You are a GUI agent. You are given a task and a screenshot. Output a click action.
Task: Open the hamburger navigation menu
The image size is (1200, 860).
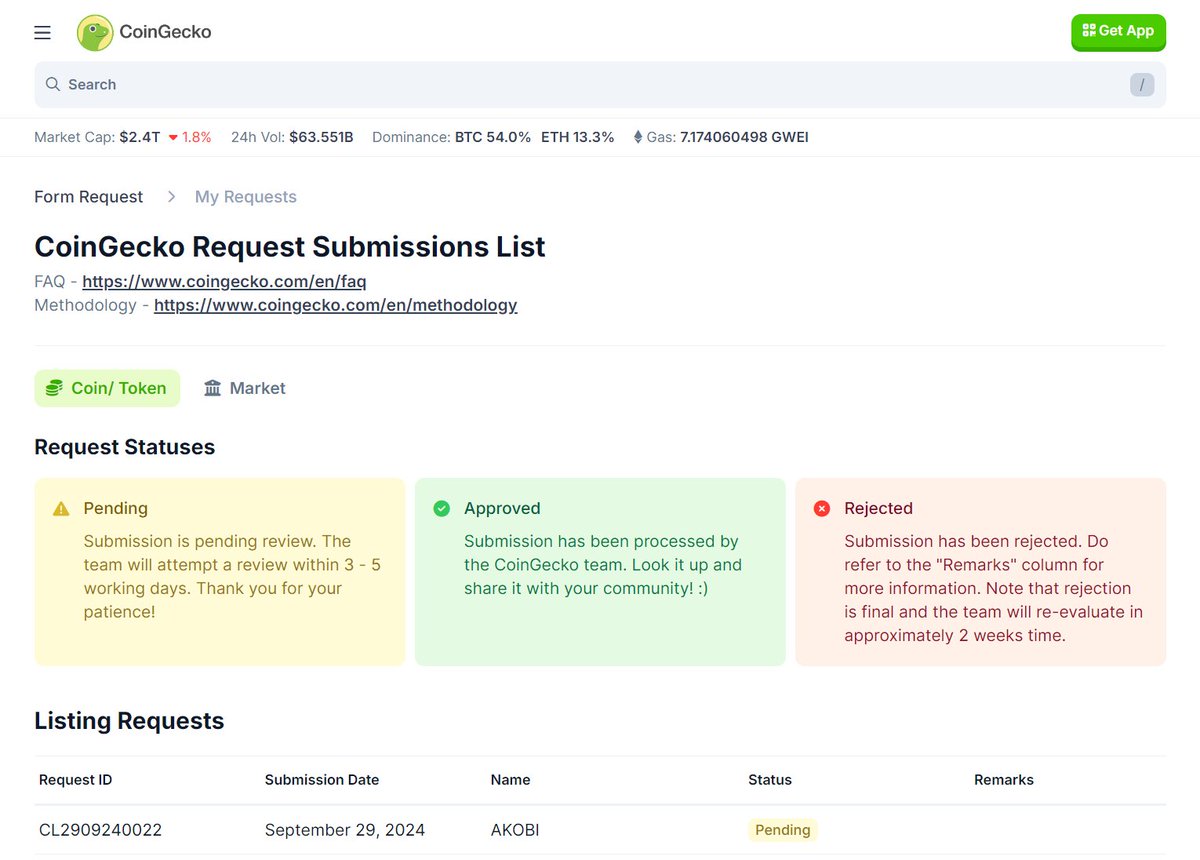click(42, 33)
